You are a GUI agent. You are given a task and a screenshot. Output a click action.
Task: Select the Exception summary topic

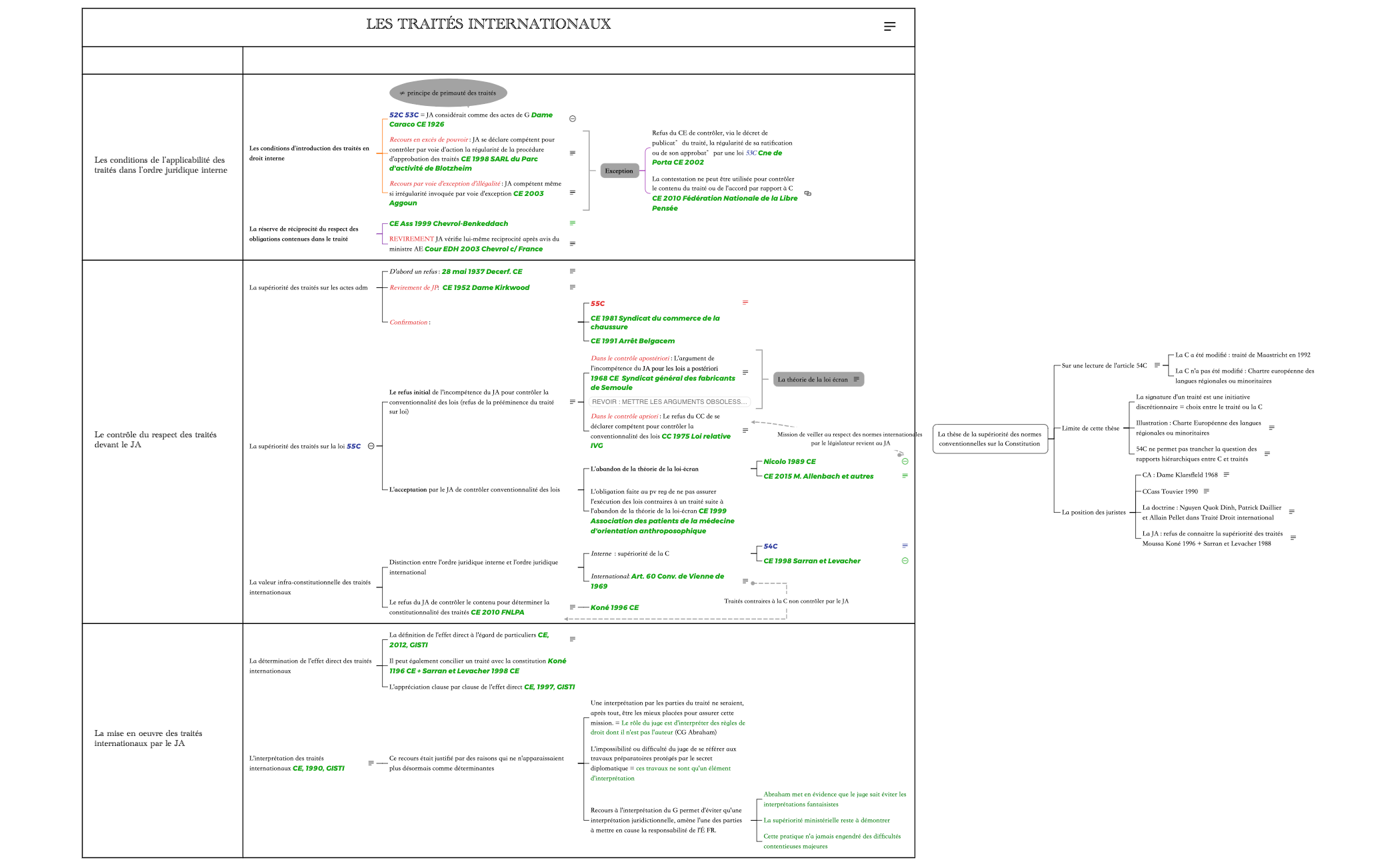click(x=619, y=171)
